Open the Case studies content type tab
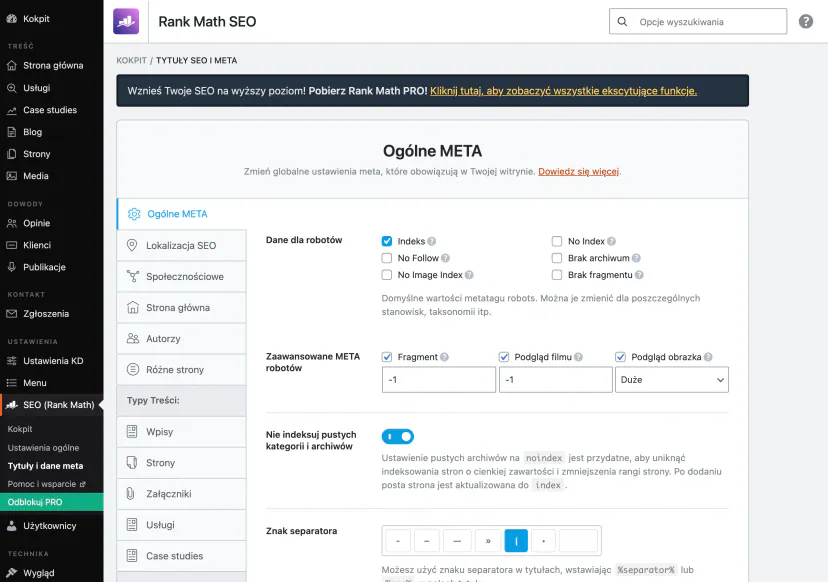This screenshot has width=828, height=582. tap(182, 556)
